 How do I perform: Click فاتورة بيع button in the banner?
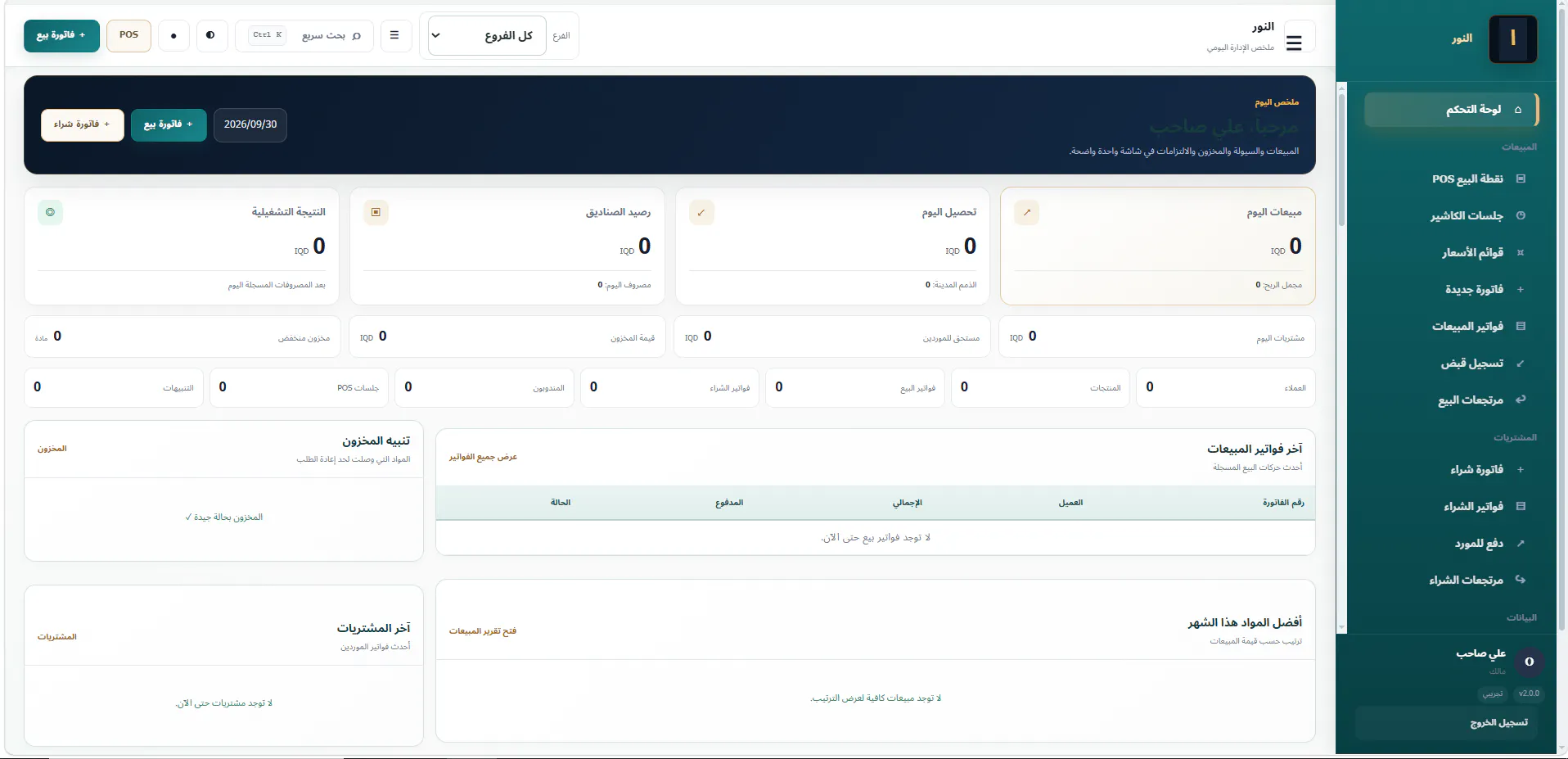[169, 124]
